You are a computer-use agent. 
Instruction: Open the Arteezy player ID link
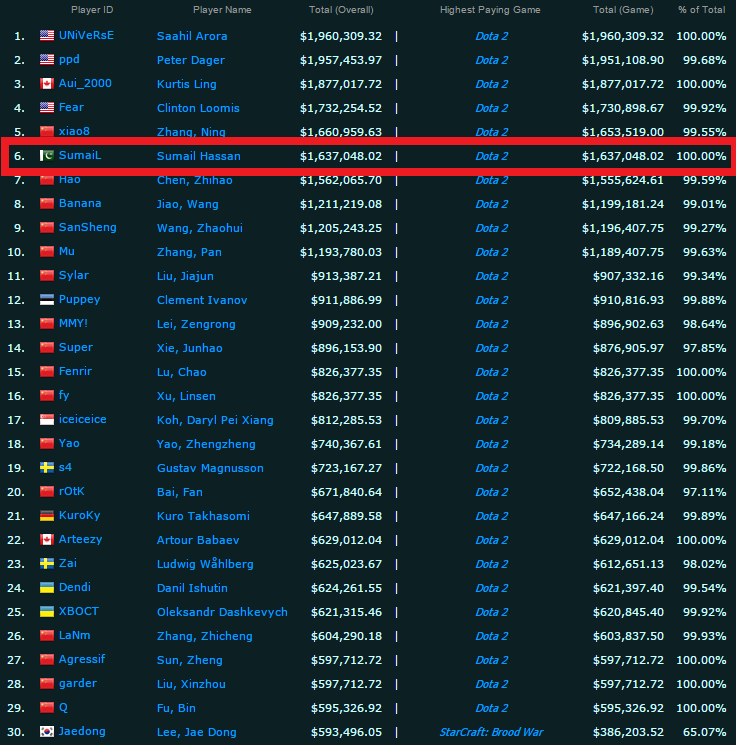tap(80, 539)
